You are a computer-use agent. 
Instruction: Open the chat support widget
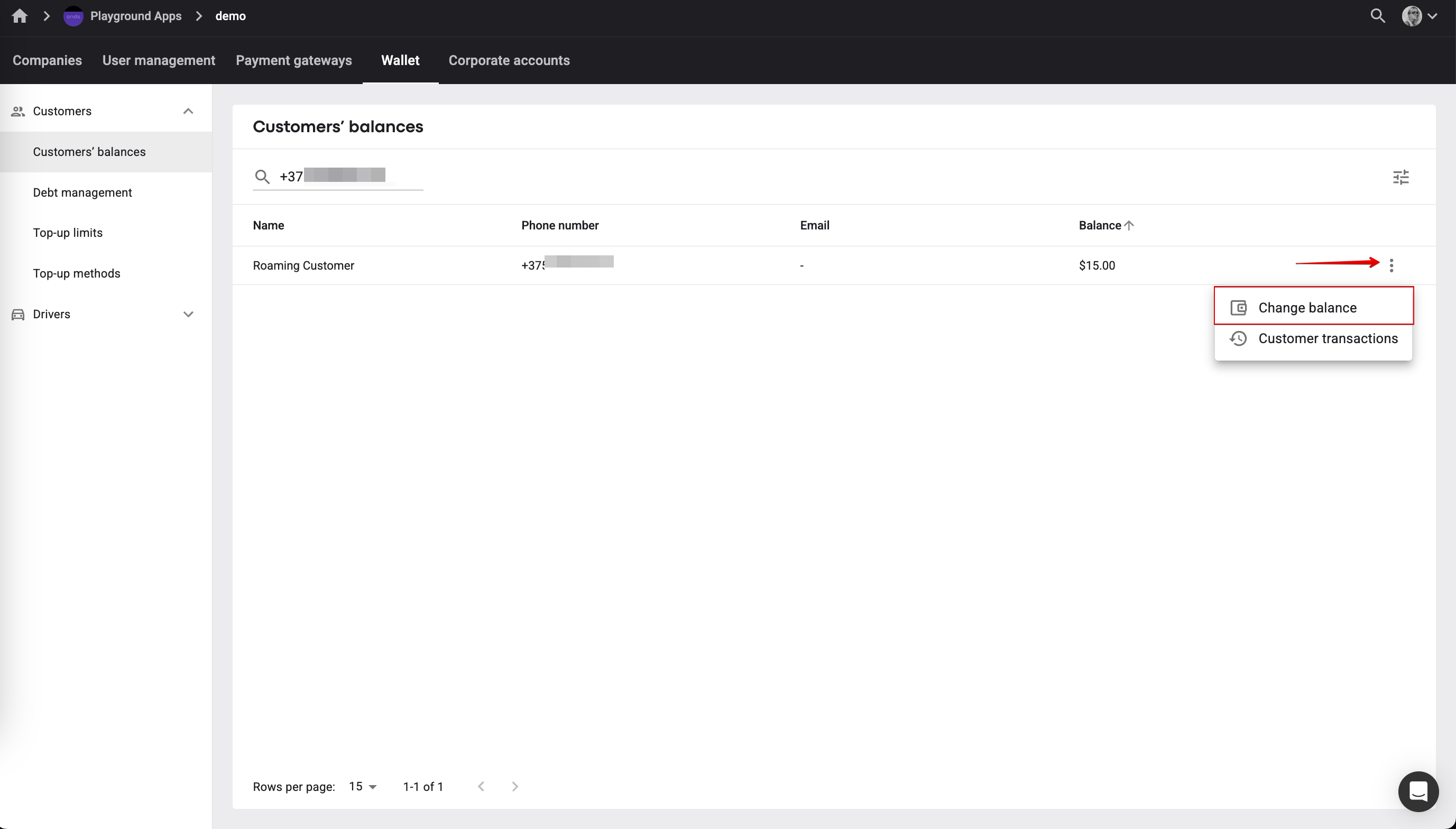tap(1418, 791)
